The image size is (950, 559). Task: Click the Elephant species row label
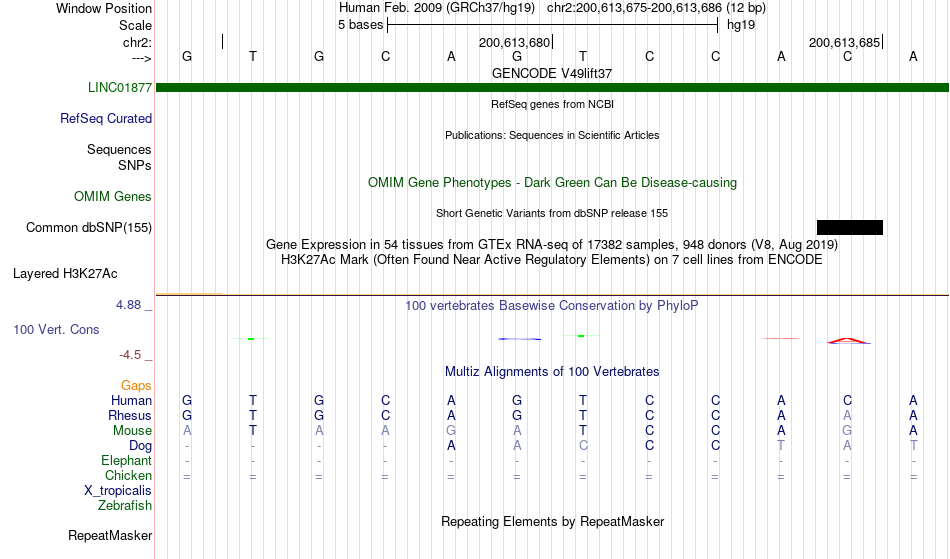pyautogui.click(x=127, y=460)
